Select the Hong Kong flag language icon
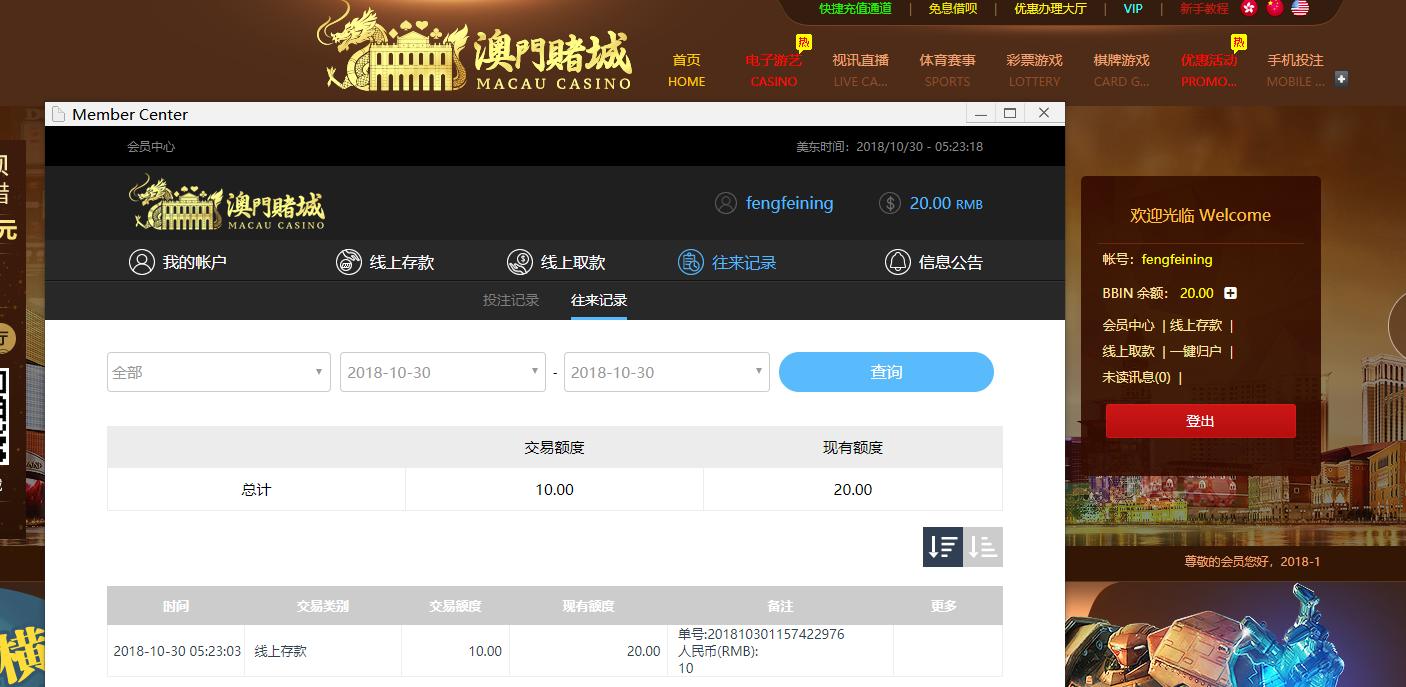The height and width of the screenshot is (687, 1406). (1249, 8)
